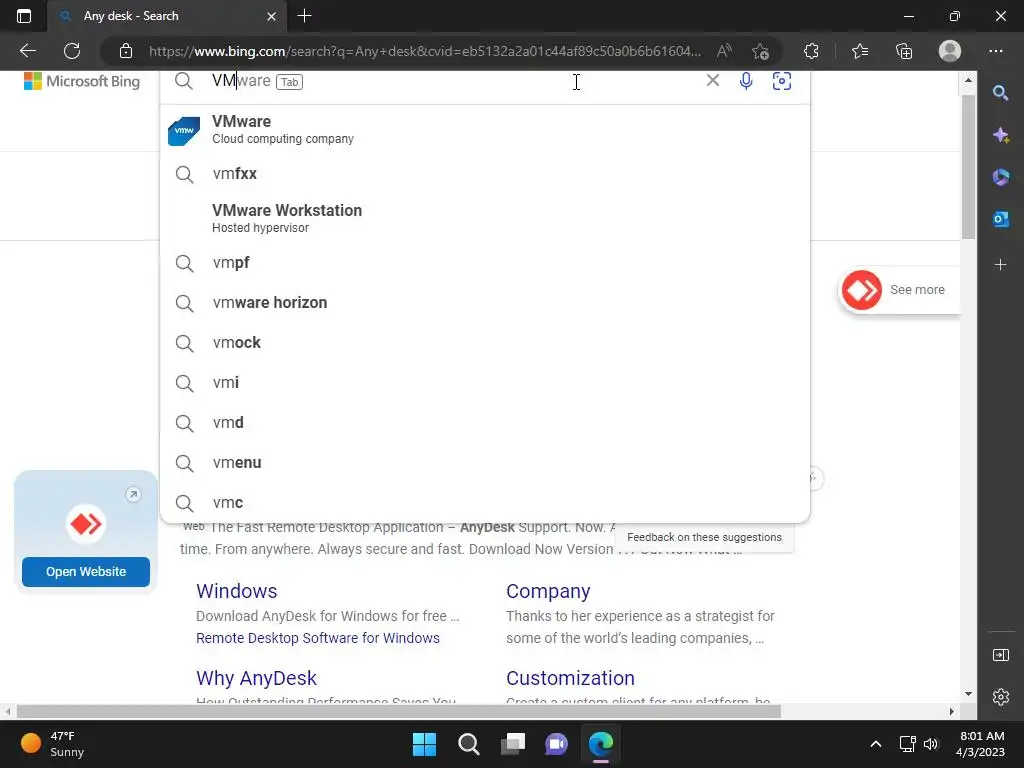Open the Windows sitelink

pyautogui.click(x=236, y=590)
